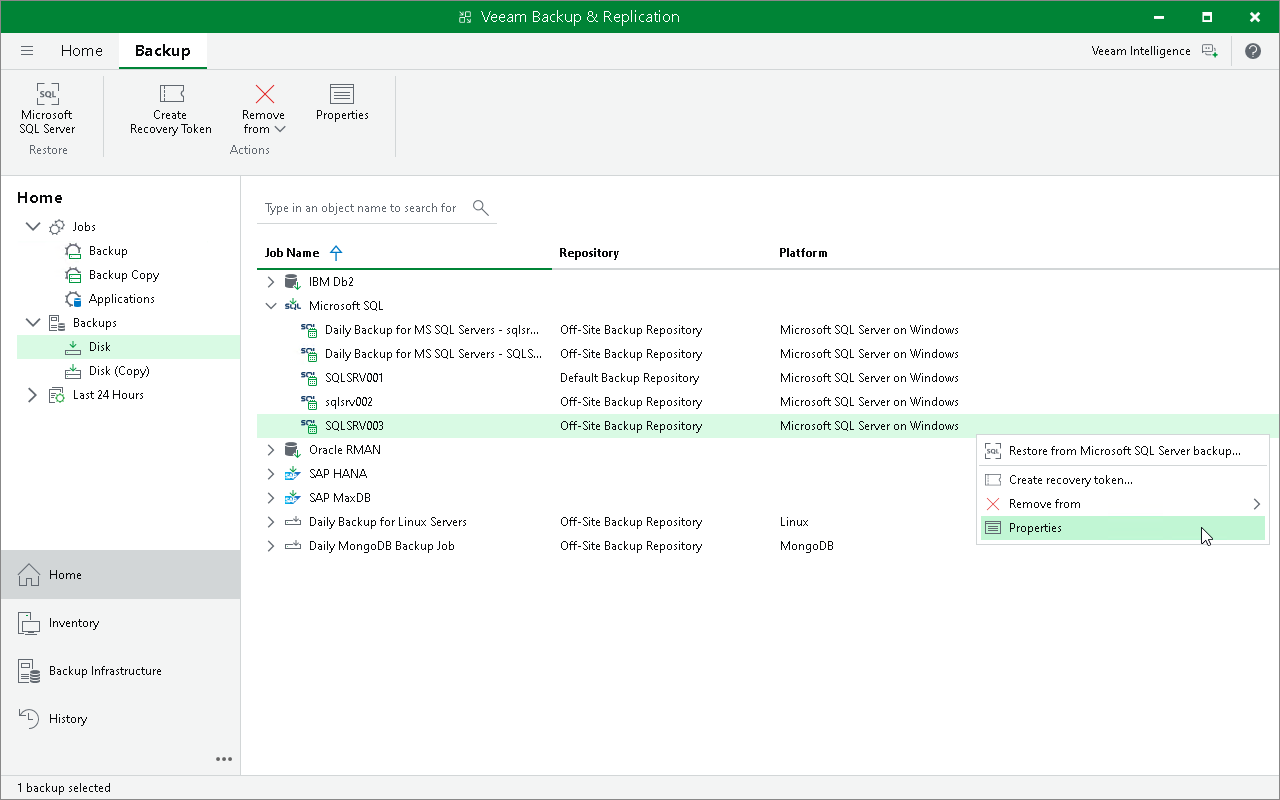Collapse the Microsoft SQL group
This screenshot has width=1280, height=800.
(270, 306)
